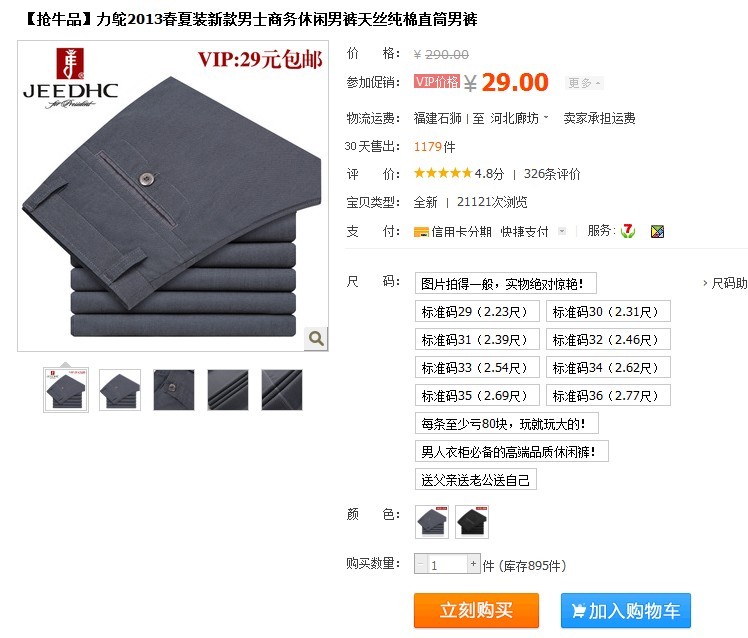Click 加入购物车 add to cart button
Screen dimensions: 748x638
click(626, 610)
